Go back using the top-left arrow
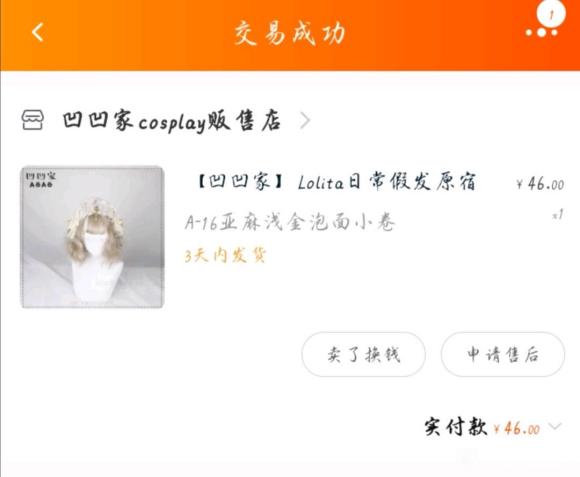The width and height of the screenshot is (580, 477). (x=37, y=32)
